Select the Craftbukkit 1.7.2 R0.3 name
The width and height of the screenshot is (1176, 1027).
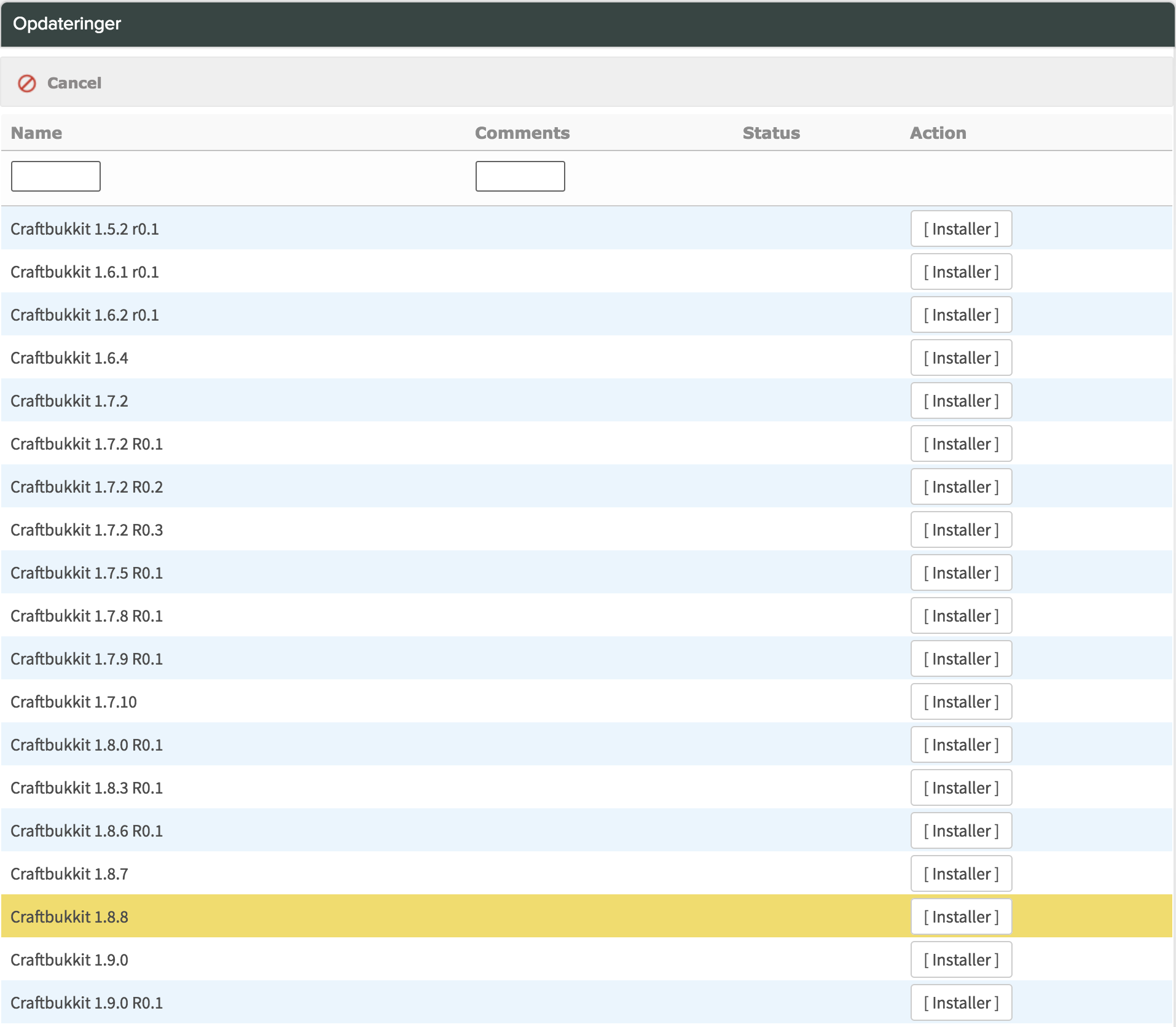[x=87, y=529]
